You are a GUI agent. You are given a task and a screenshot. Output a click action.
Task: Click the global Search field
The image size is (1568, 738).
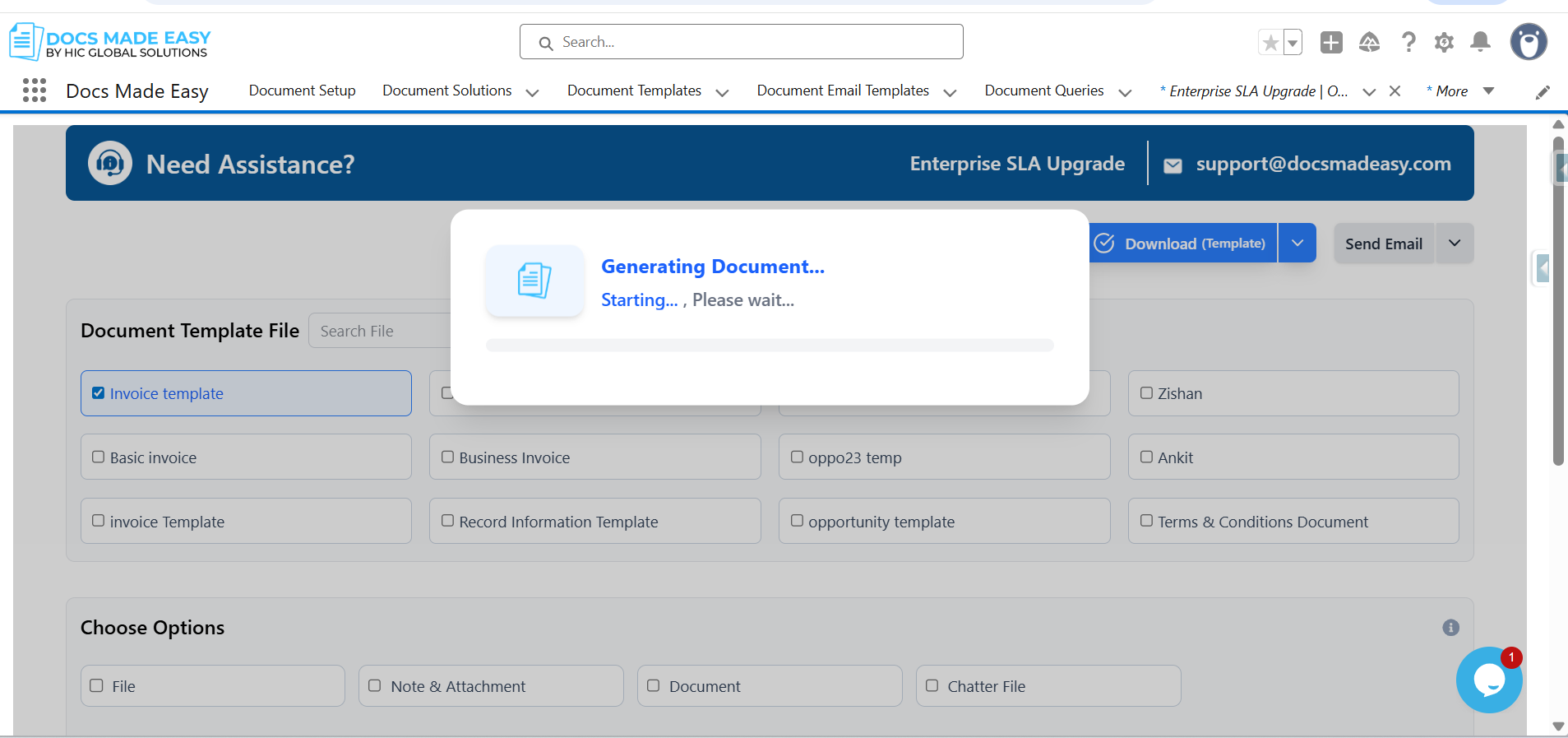(741, 42)
